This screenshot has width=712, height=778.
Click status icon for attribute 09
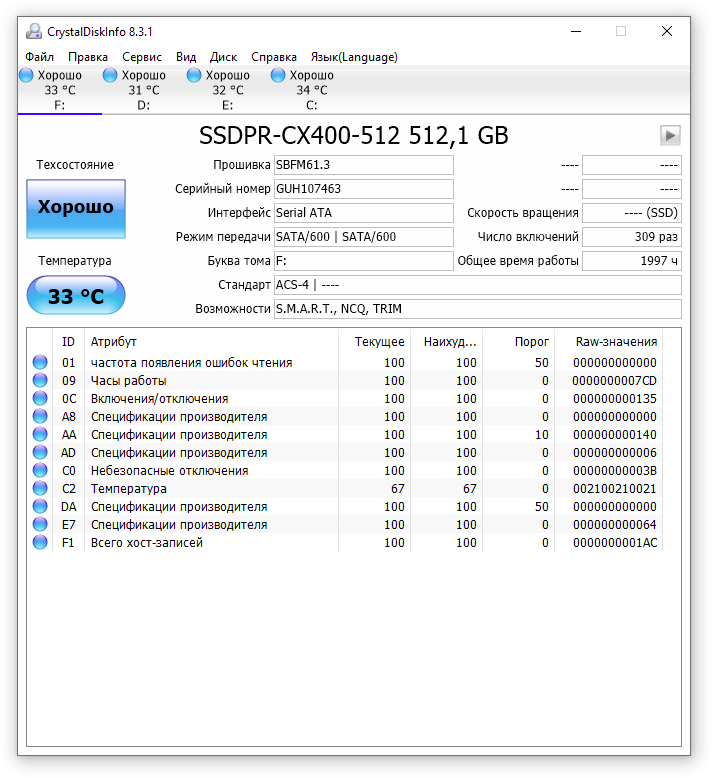click(40, 380)
